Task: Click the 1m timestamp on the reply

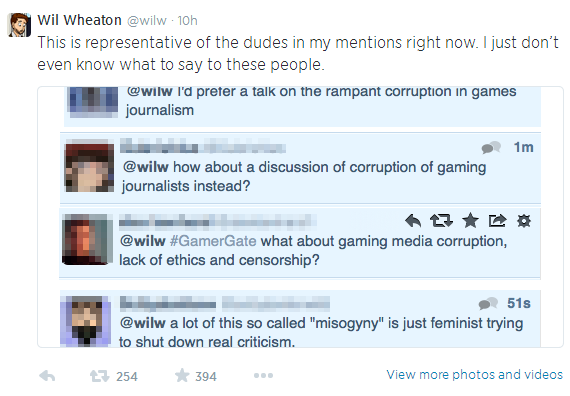Action: (523, 147)
